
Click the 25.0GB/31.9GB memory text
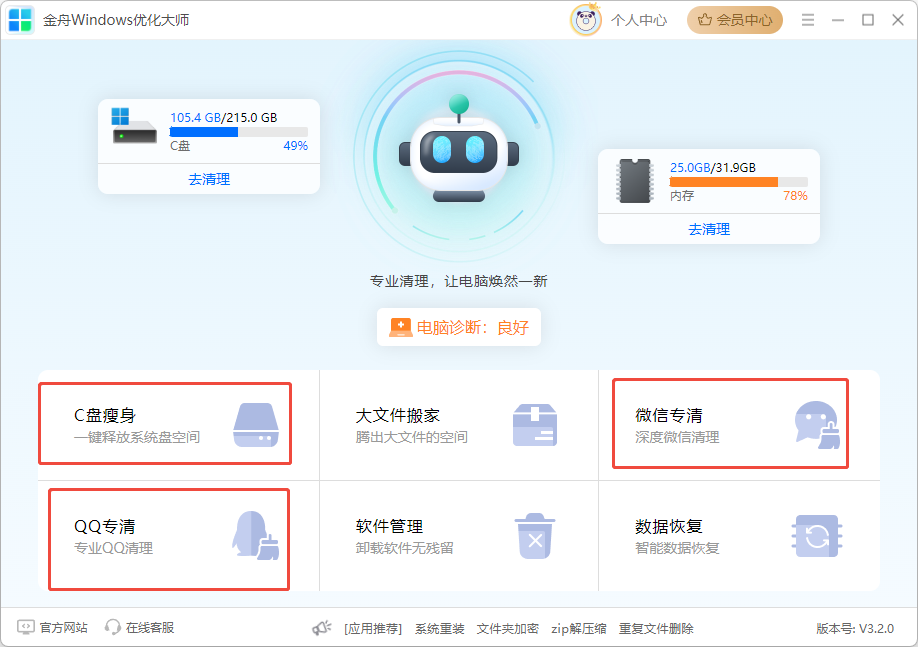[713, 167]
